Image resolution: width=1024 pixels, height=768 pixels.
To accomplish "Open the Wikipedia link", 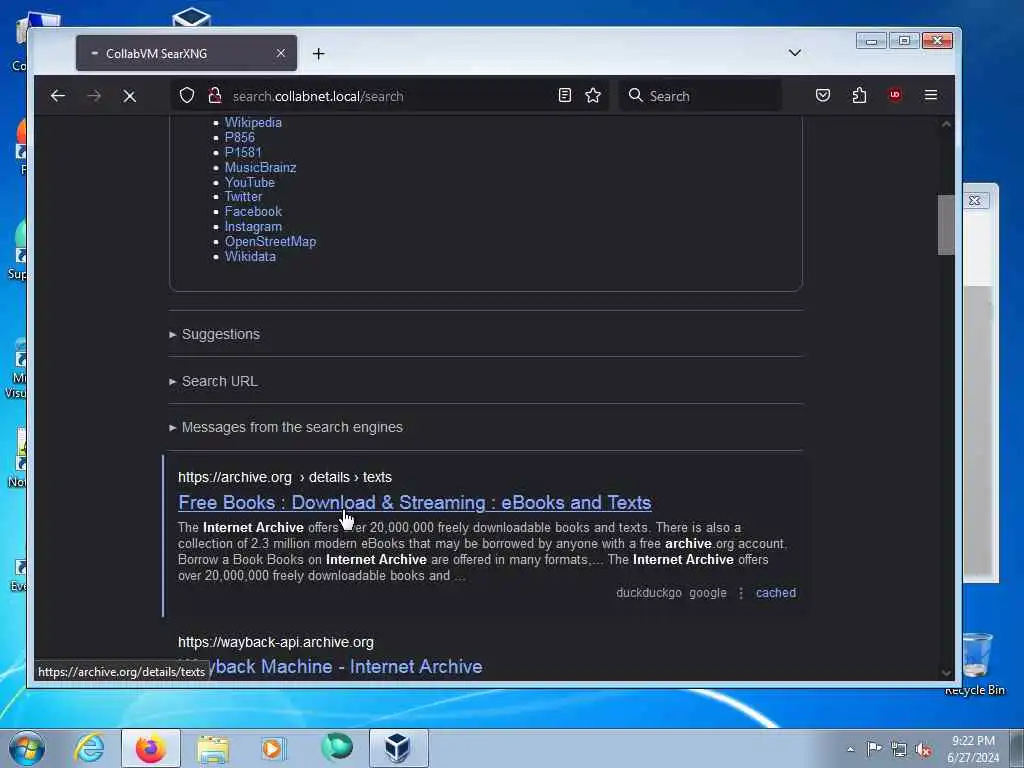I will pyautogui.click(x=253, y=123).
